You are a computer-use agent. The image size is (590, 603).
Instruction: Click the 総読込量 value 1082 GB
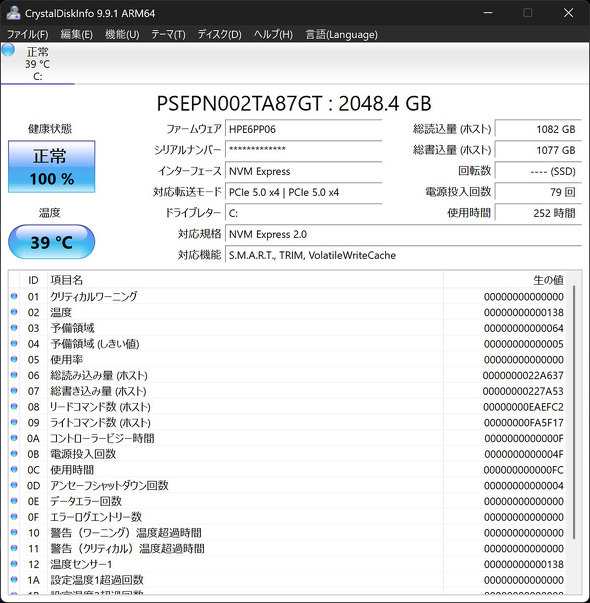click(538, 129)
